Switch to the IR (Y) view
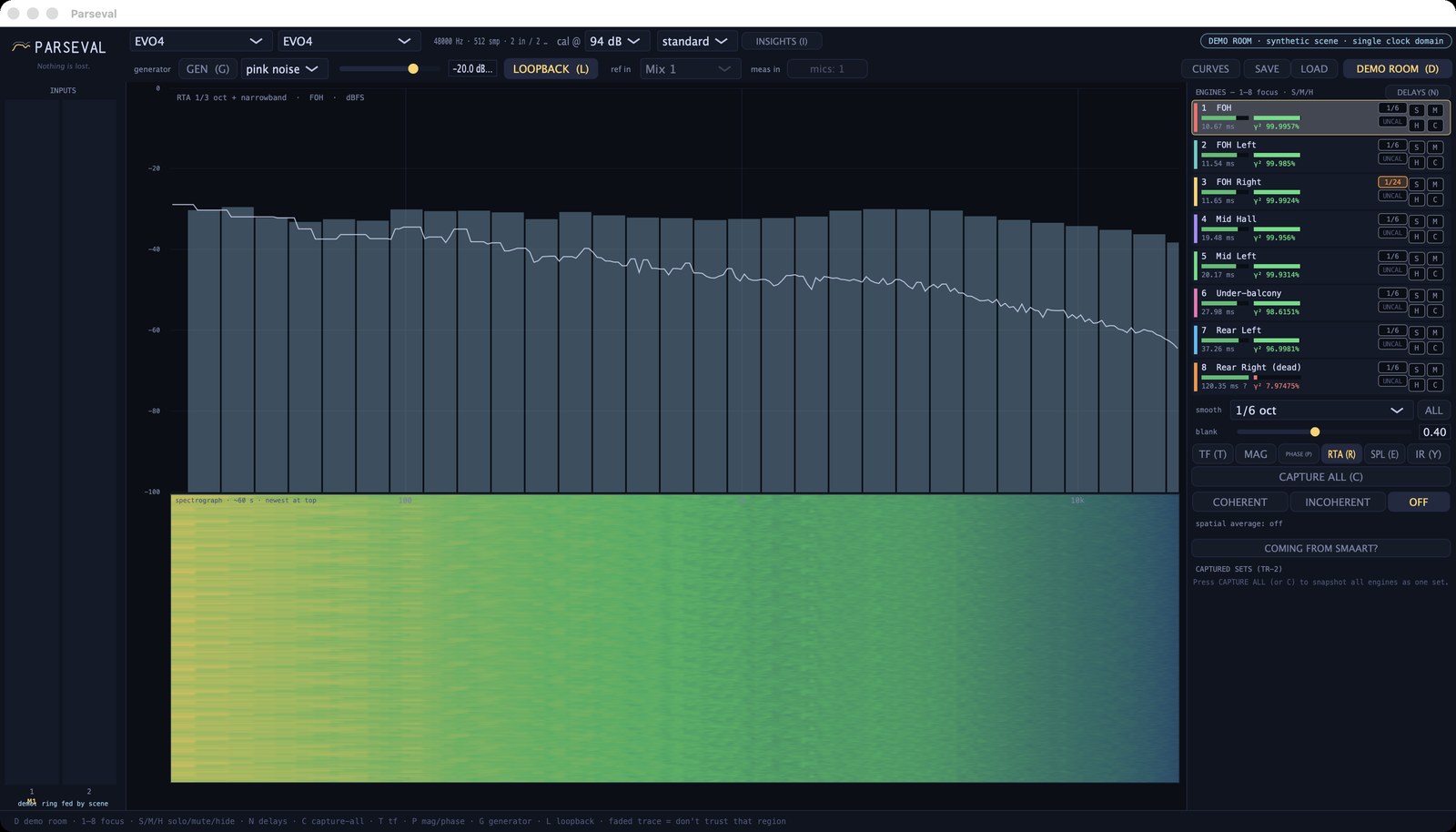Viewport: 1456px width, 832px height. coord(1428,454)
